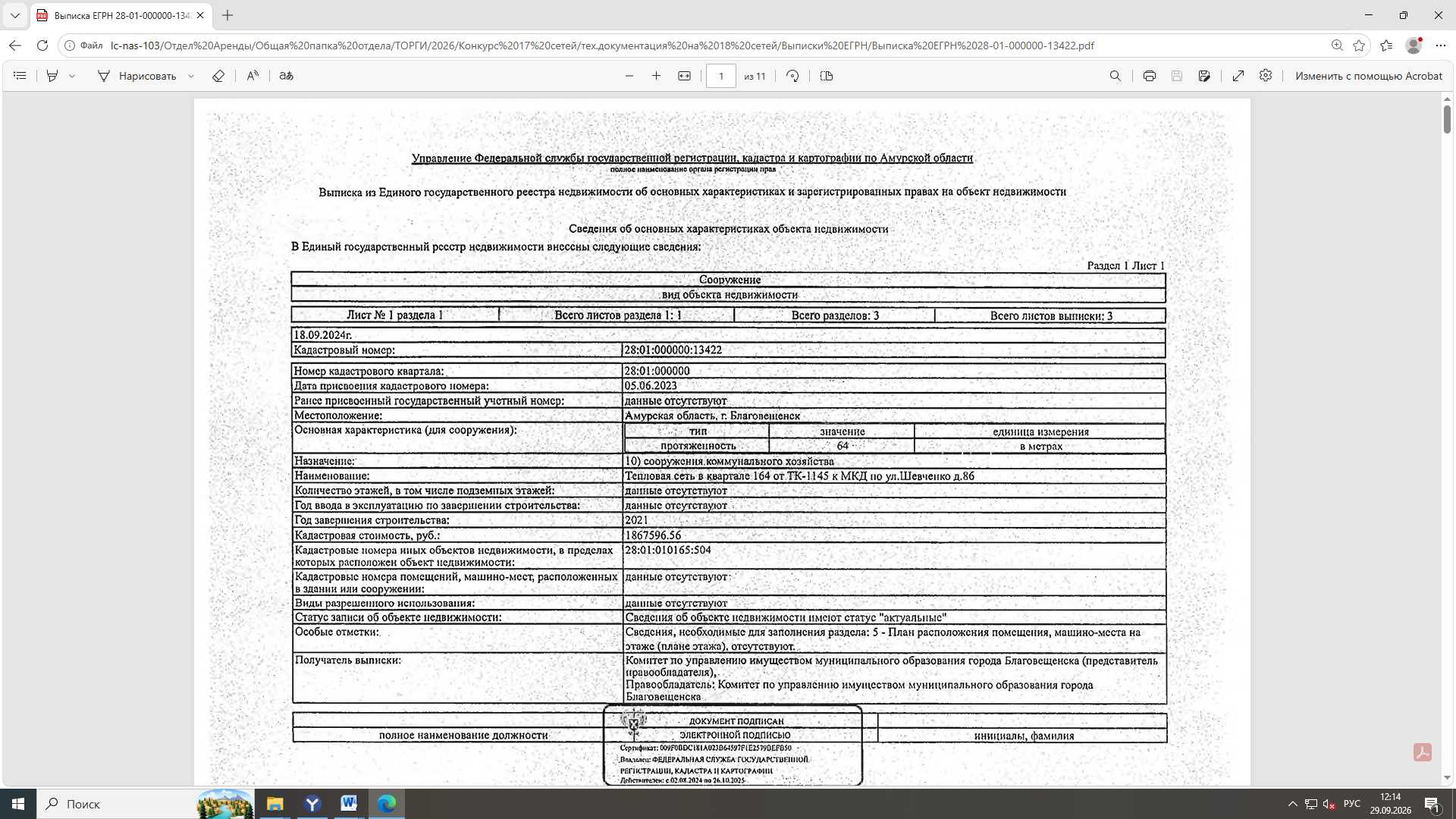Expand the tab list dropdown
Screen dimensions: 1456x819
[14, 15]
